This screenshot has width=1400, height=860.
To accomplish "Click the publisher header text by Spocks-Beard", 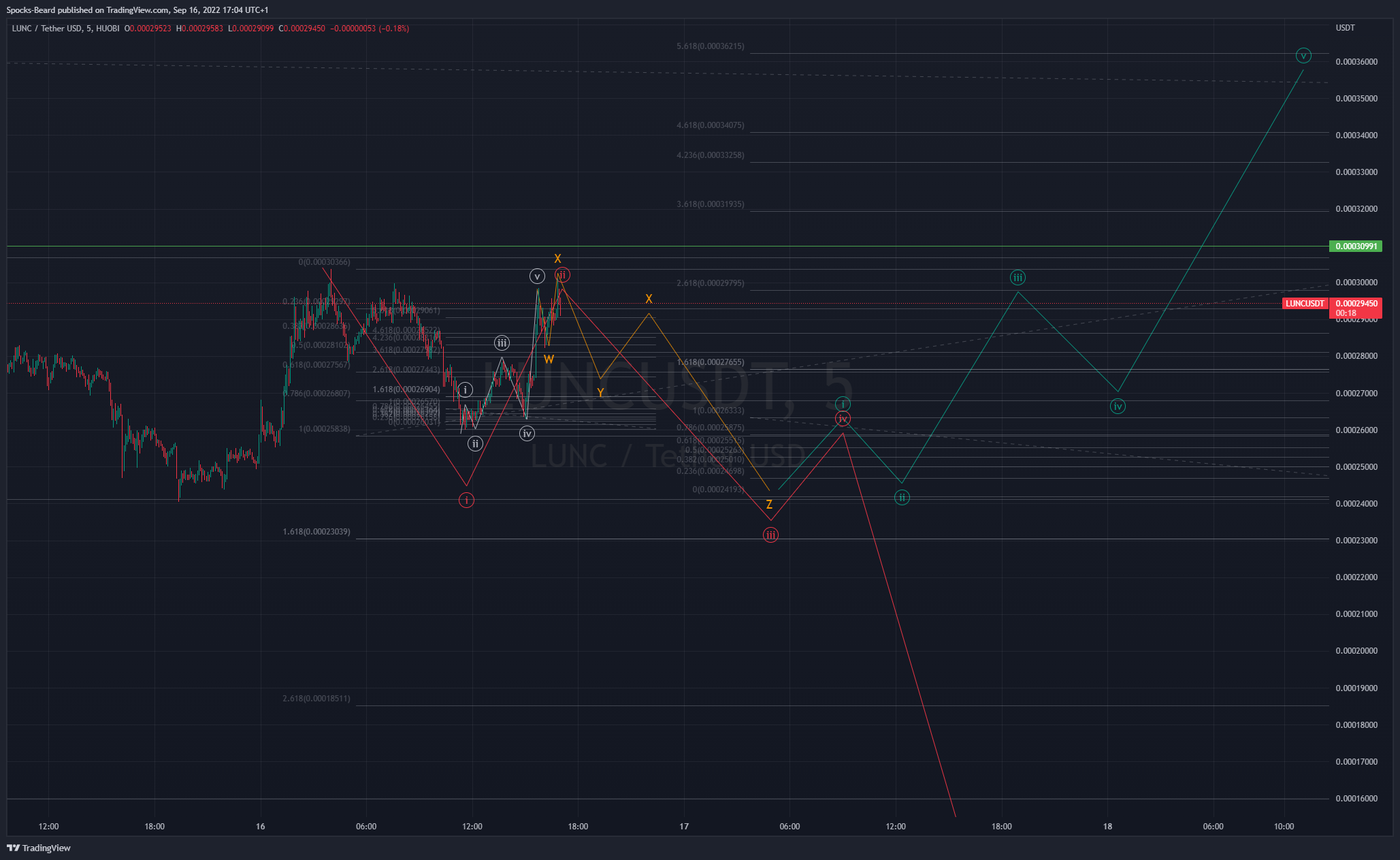I will click(x=137, y=10).
